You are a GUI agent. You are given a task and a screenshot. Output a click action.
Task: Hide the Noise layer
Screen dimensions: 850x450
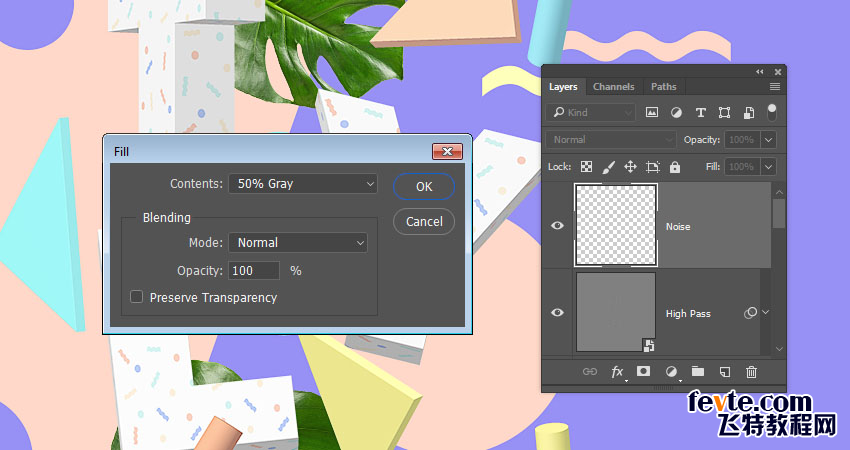coord(557,226)
